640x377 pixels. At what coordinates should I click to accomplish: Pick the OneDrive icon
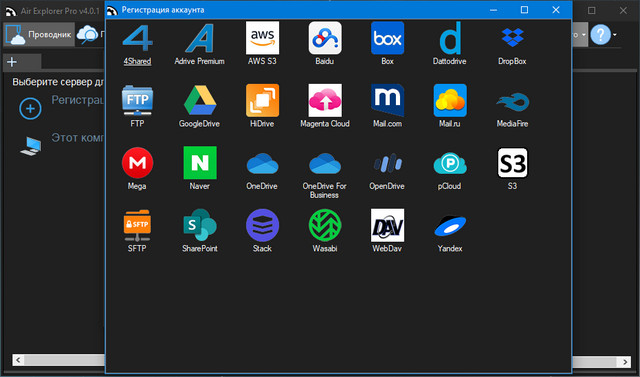pos(262,163)
